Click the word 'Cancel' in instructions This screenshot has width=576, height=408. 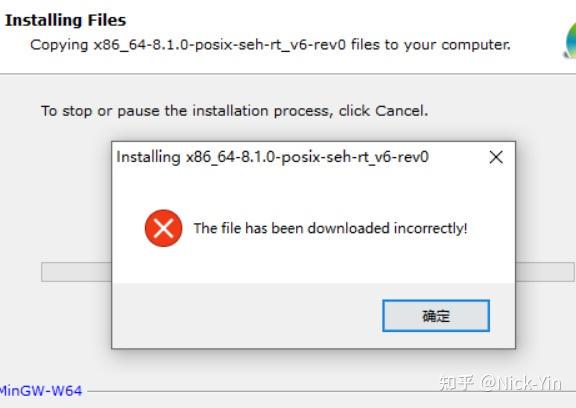[400, 111]
